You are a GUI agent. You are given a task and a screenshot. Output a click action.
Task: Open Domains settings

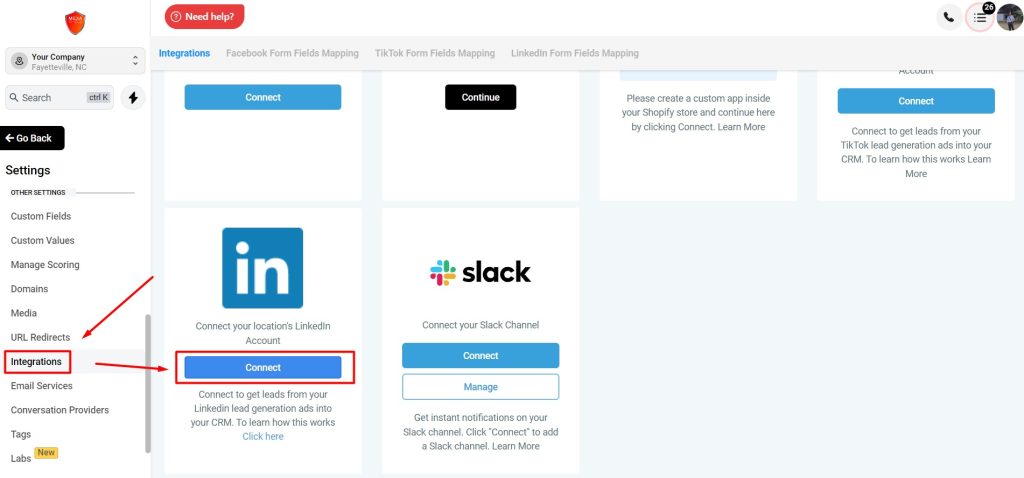29,289
